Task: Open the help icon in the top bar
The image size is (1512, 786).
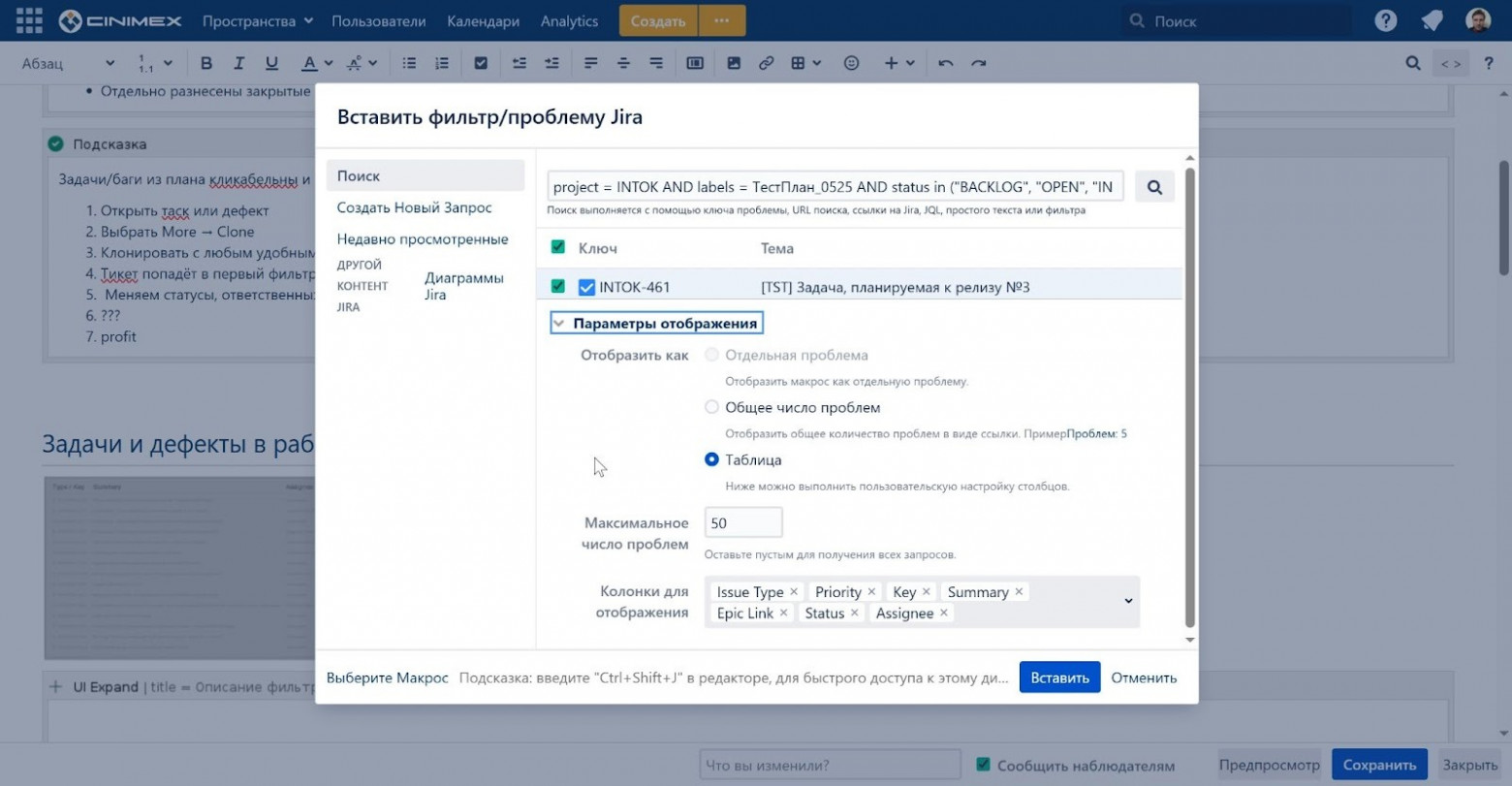Action: click(1385, 19)
